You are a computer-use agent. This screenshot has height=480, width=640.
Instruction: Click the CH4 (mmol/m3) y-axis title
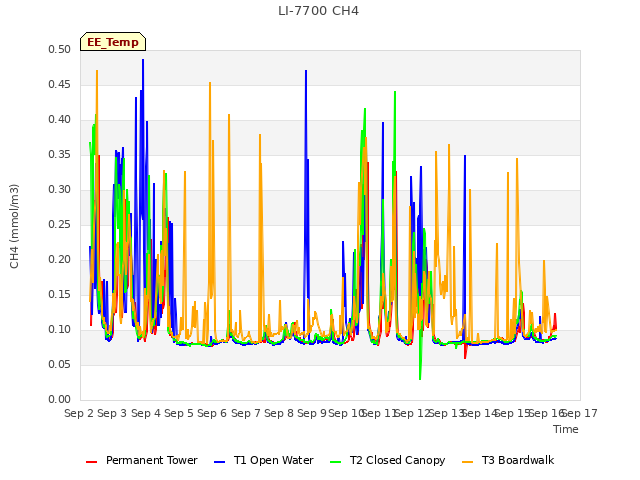click(14, 226)
